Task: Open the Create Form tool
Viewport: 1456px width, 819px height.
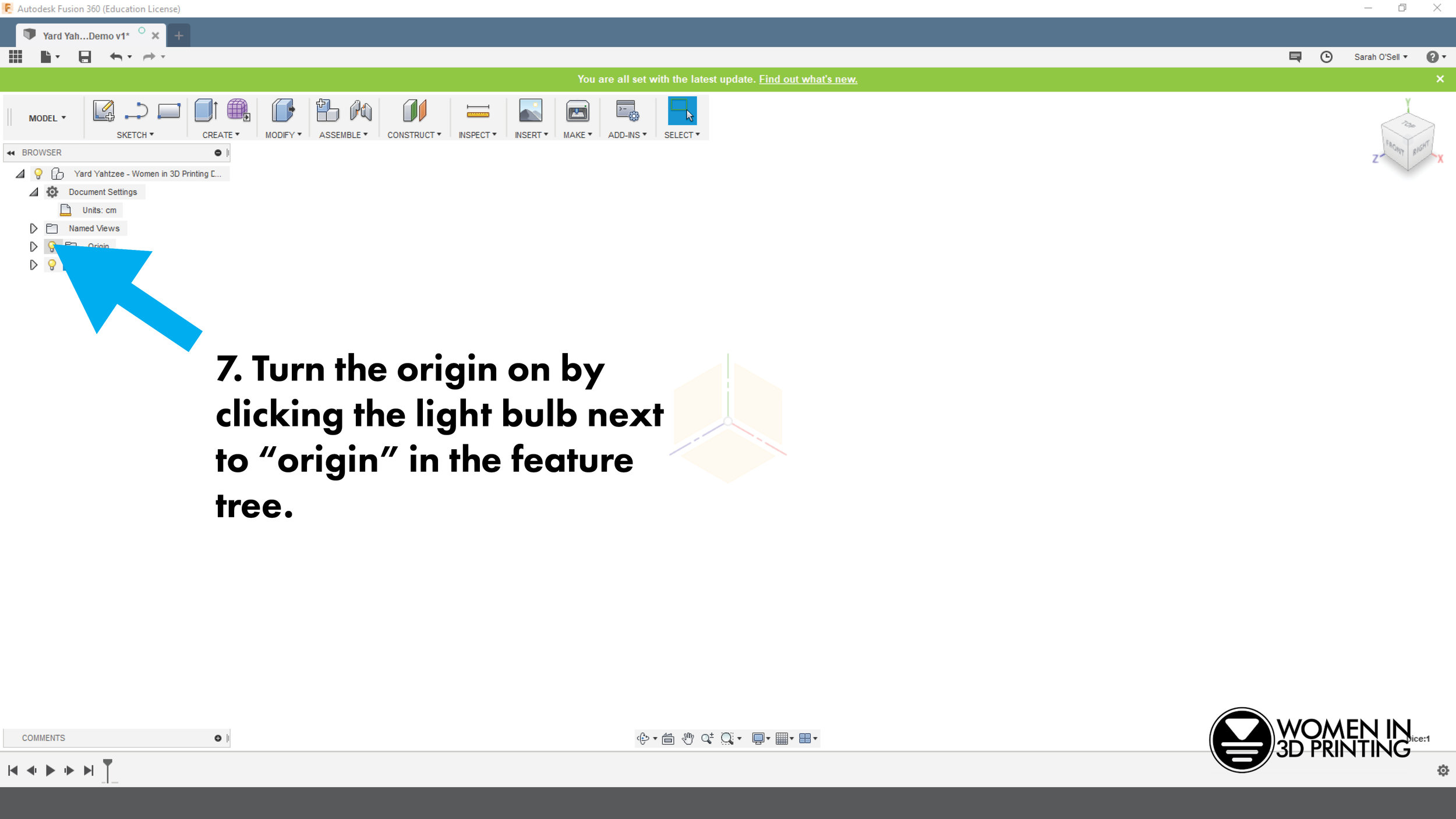Action: coord(238,111)
